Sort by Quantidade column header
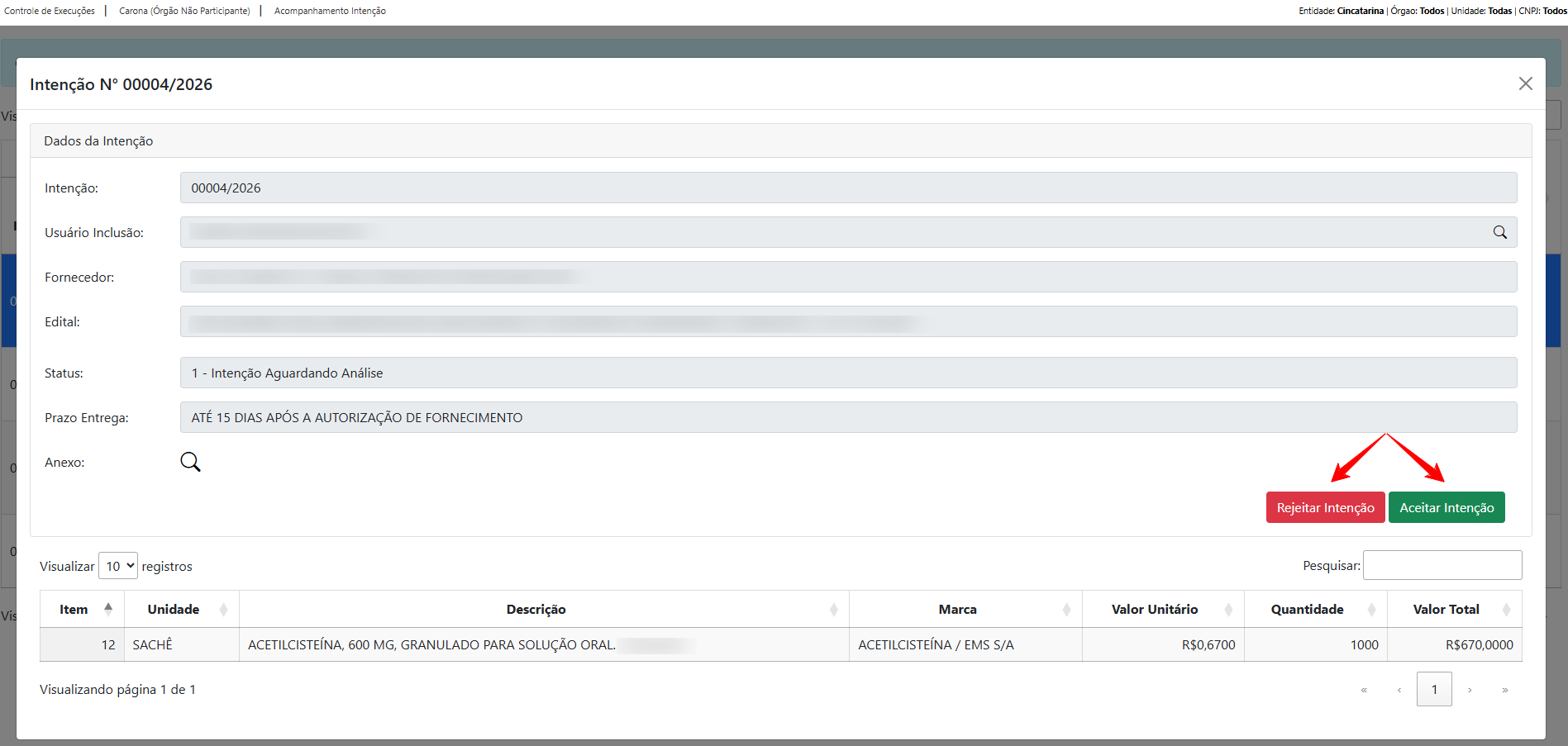 click(1307, 609)
